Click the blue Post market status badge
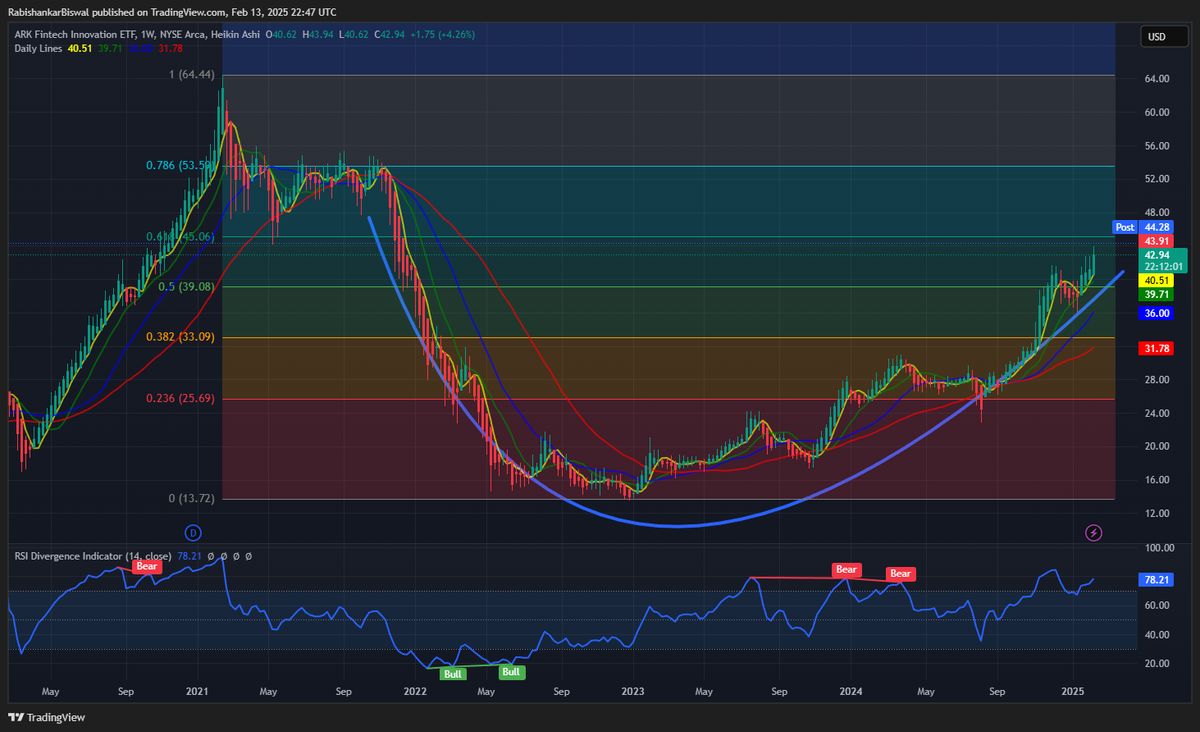This screenshot has height=732, width=1200. point(1123,228)
